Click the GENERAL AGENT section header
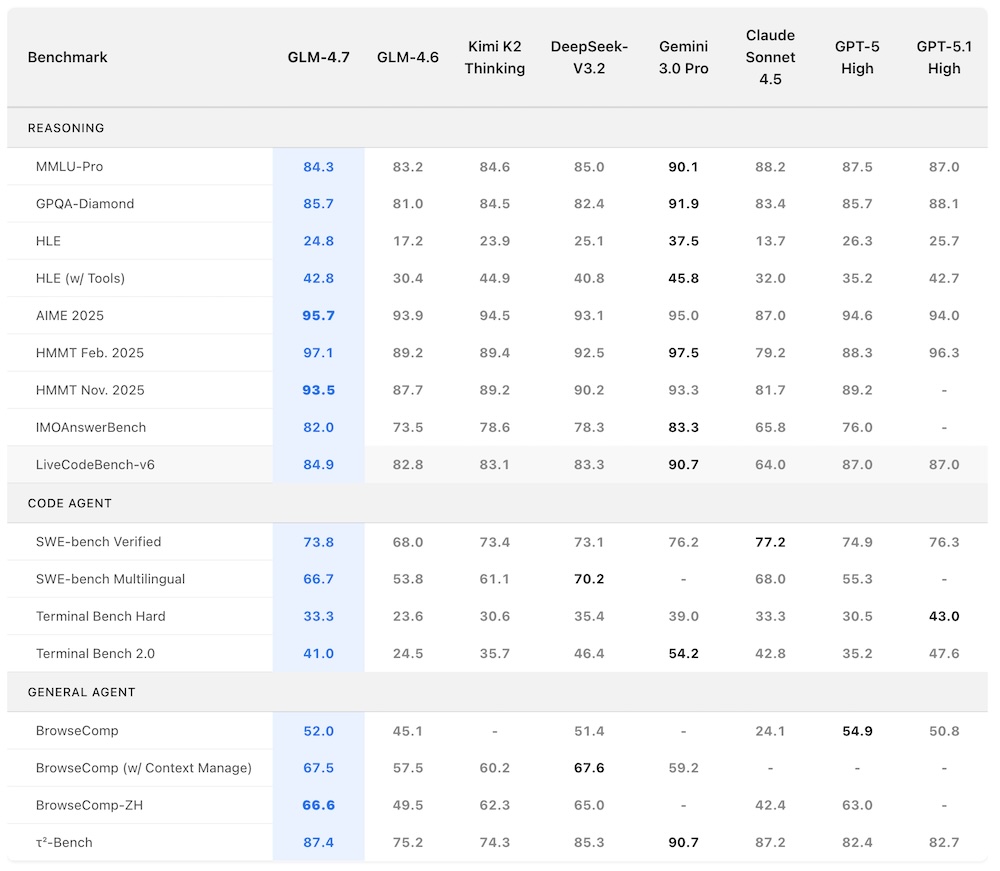1000x871 pixels. tap(82, 692)
